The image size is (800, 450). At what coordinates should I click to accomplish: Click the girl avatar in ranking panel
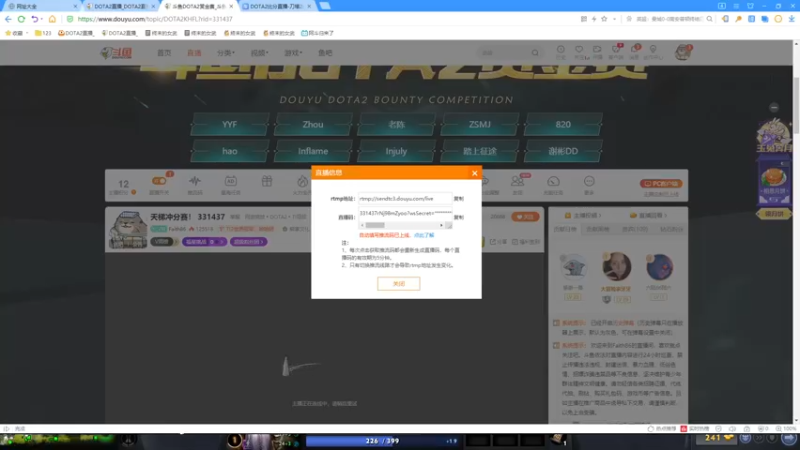click(x=616, y=266)
